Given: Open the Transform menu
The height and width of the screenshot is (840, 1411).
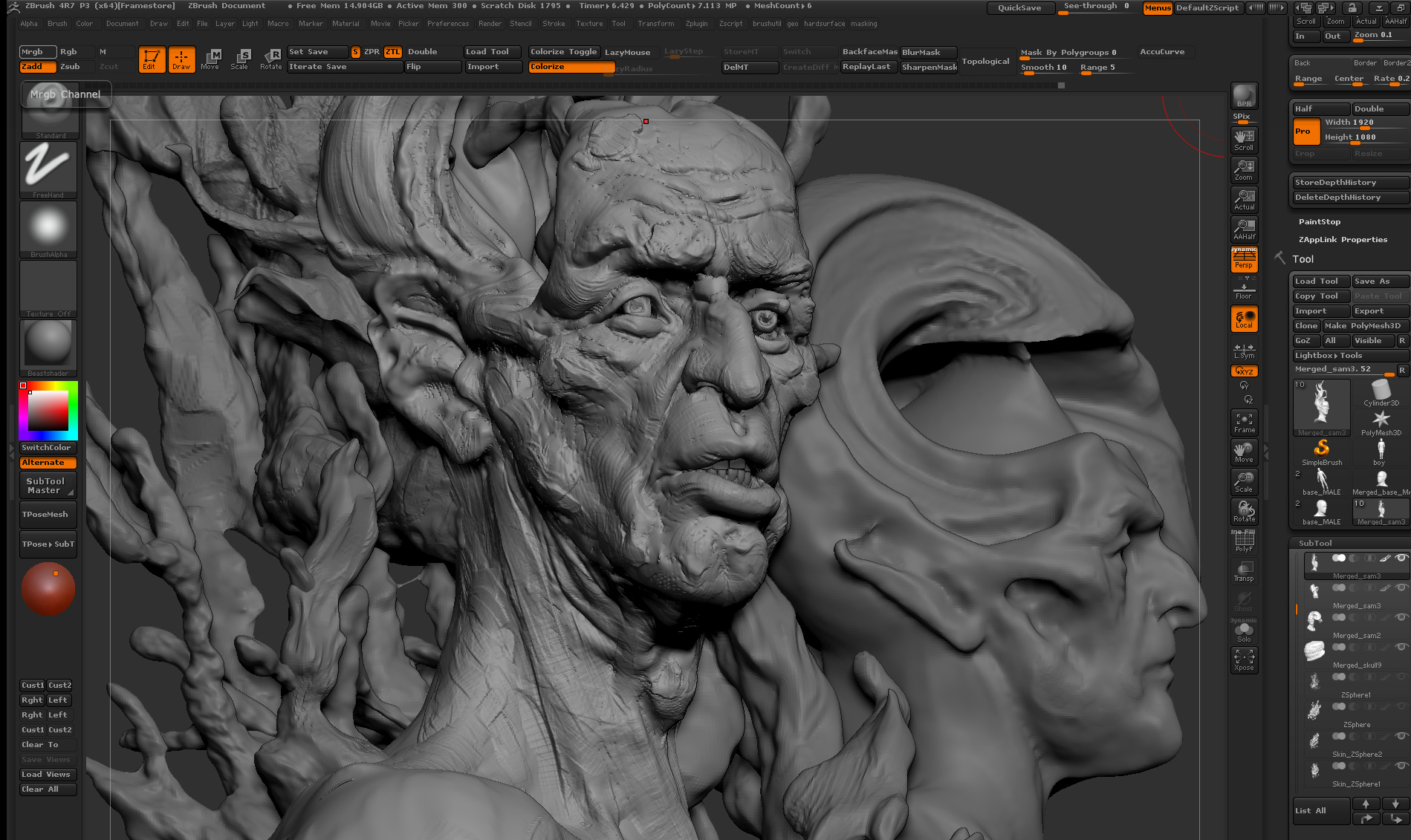Looking at the screenshot, I should point(656,24).
